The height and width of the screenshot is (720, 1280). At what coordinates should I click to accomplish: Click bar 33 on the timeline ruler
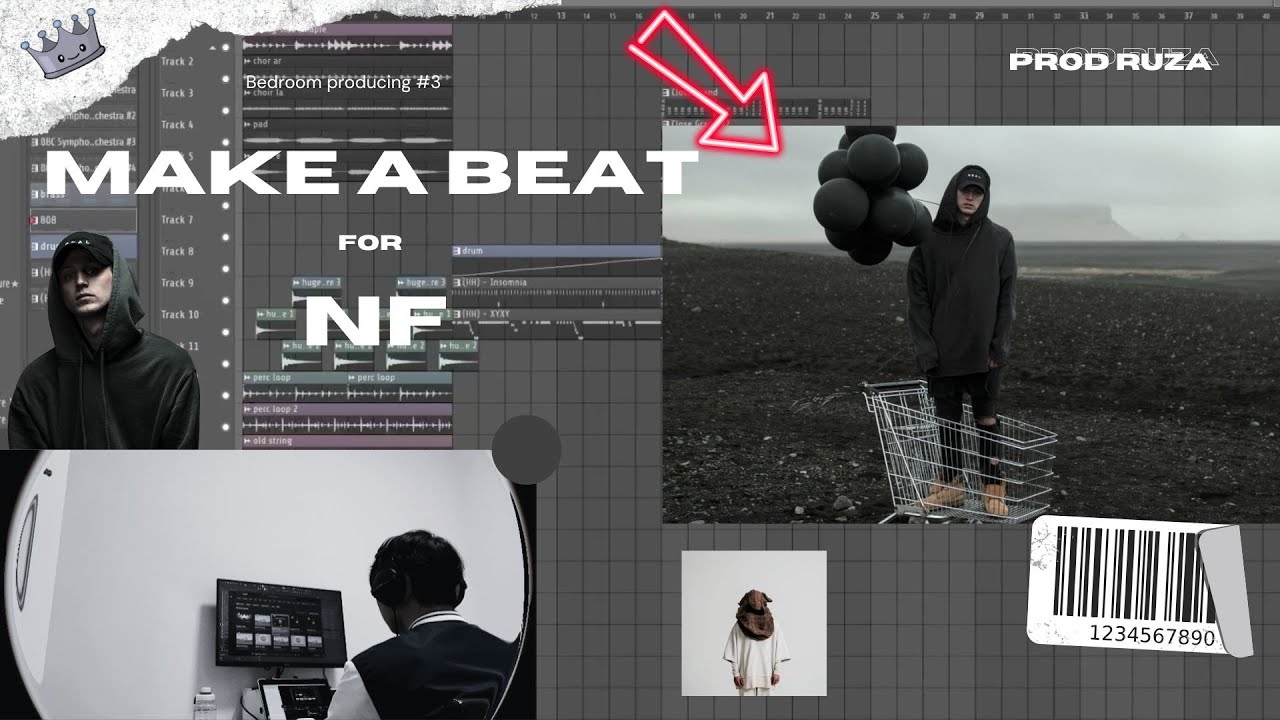tap(1085, 15)
